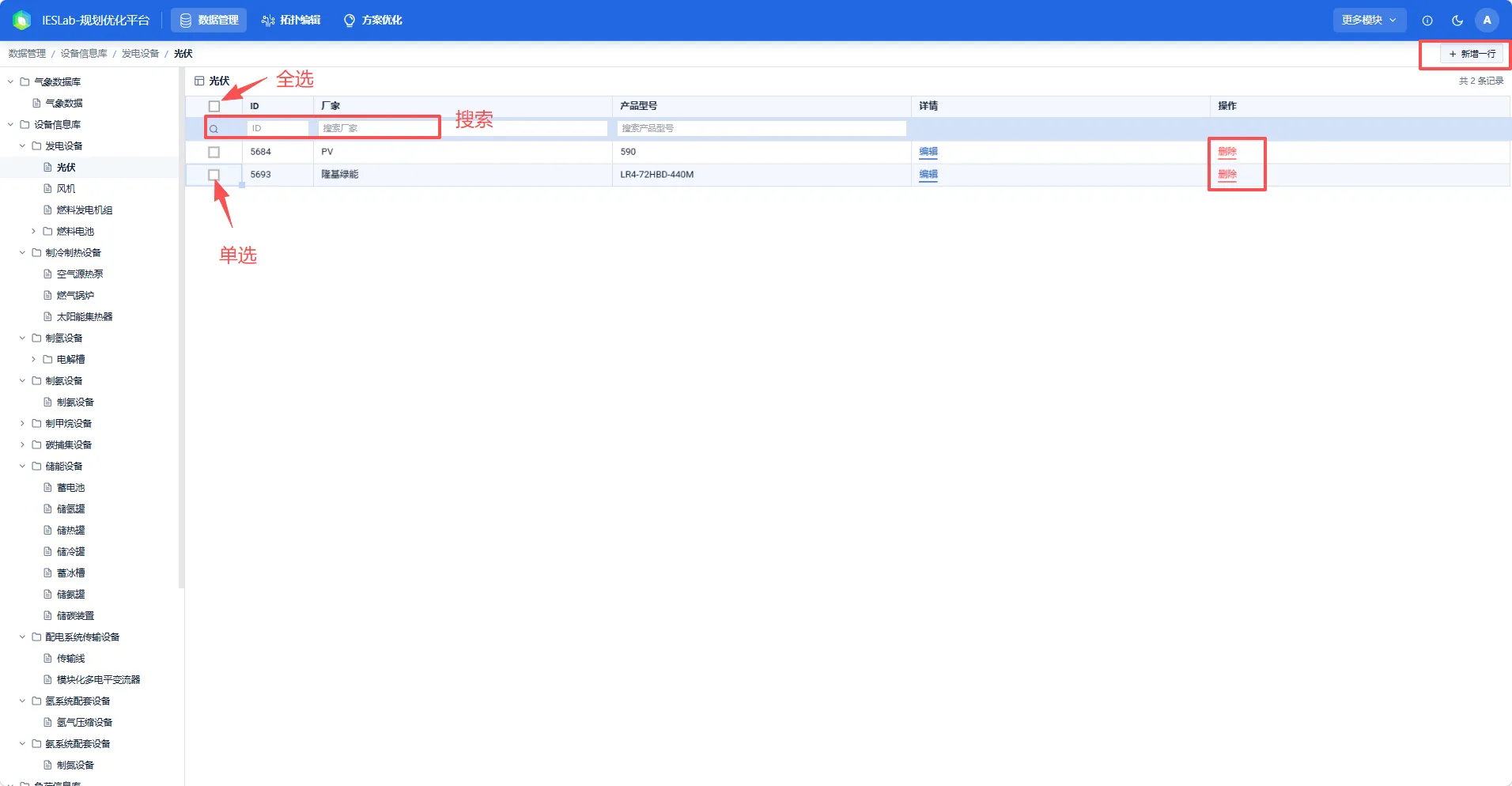
Task: Tick the checkbox for row 5693
Action: (x=214, y=175)
